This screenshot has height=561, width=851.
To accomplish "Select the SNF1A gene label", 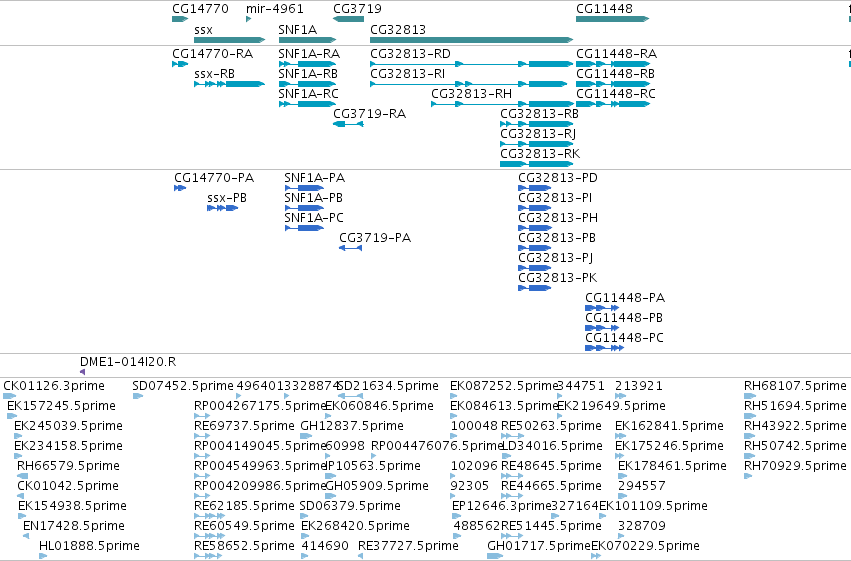I will coord(297,30).
